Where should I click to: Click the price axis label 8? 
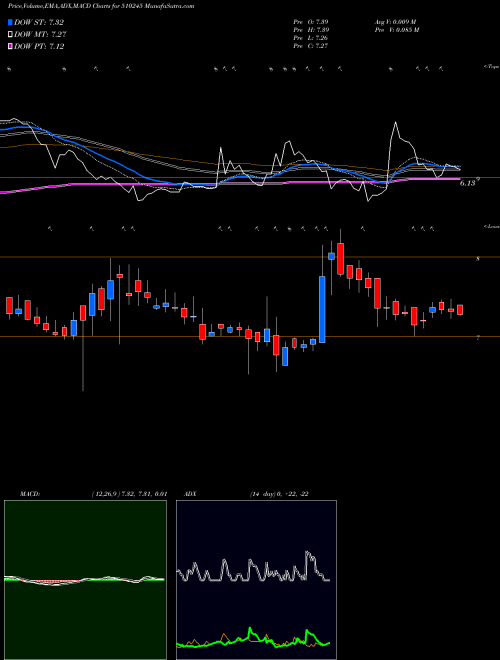(478, 259)
